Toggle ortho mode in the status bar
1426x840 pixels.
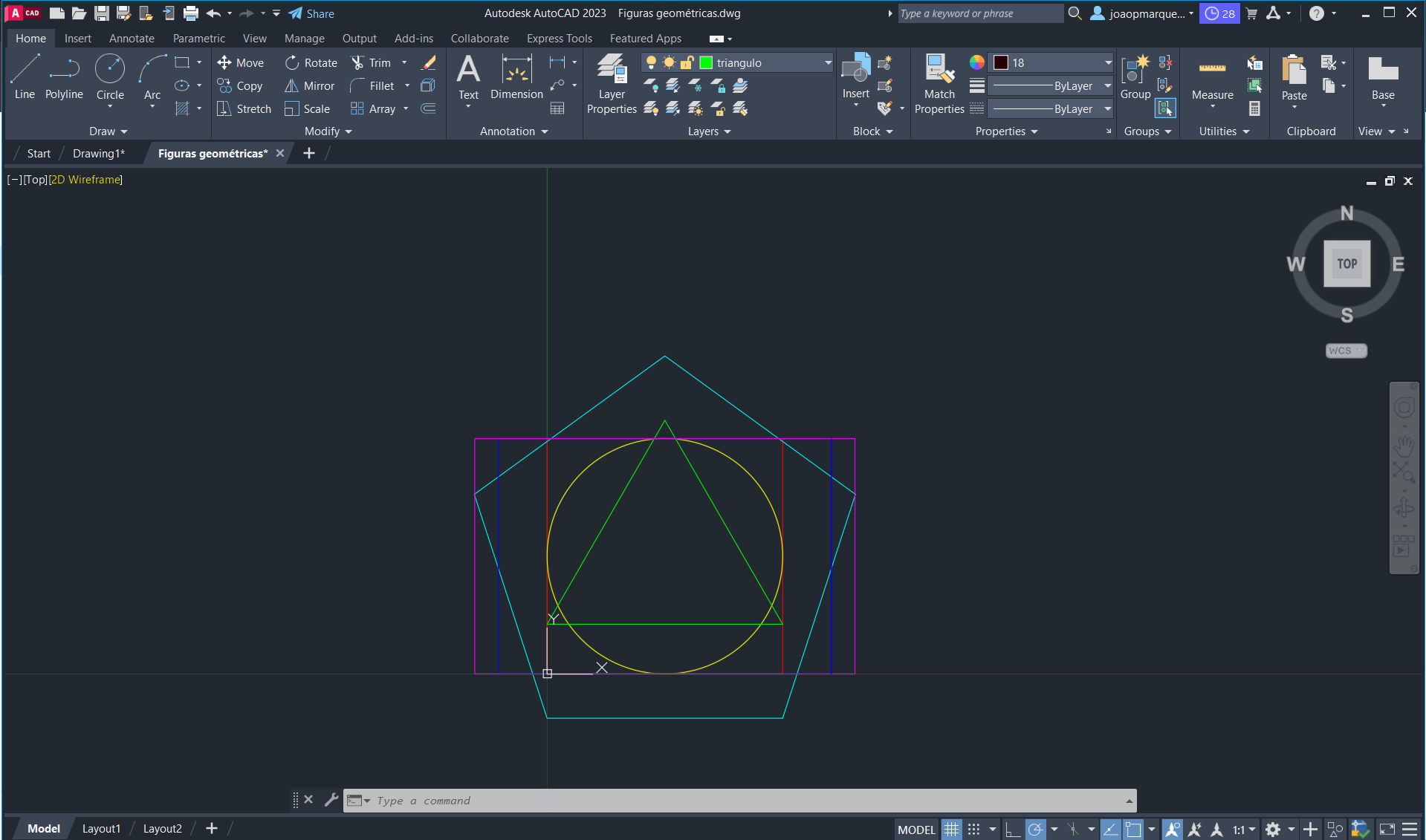click(x=1012, y=829)
